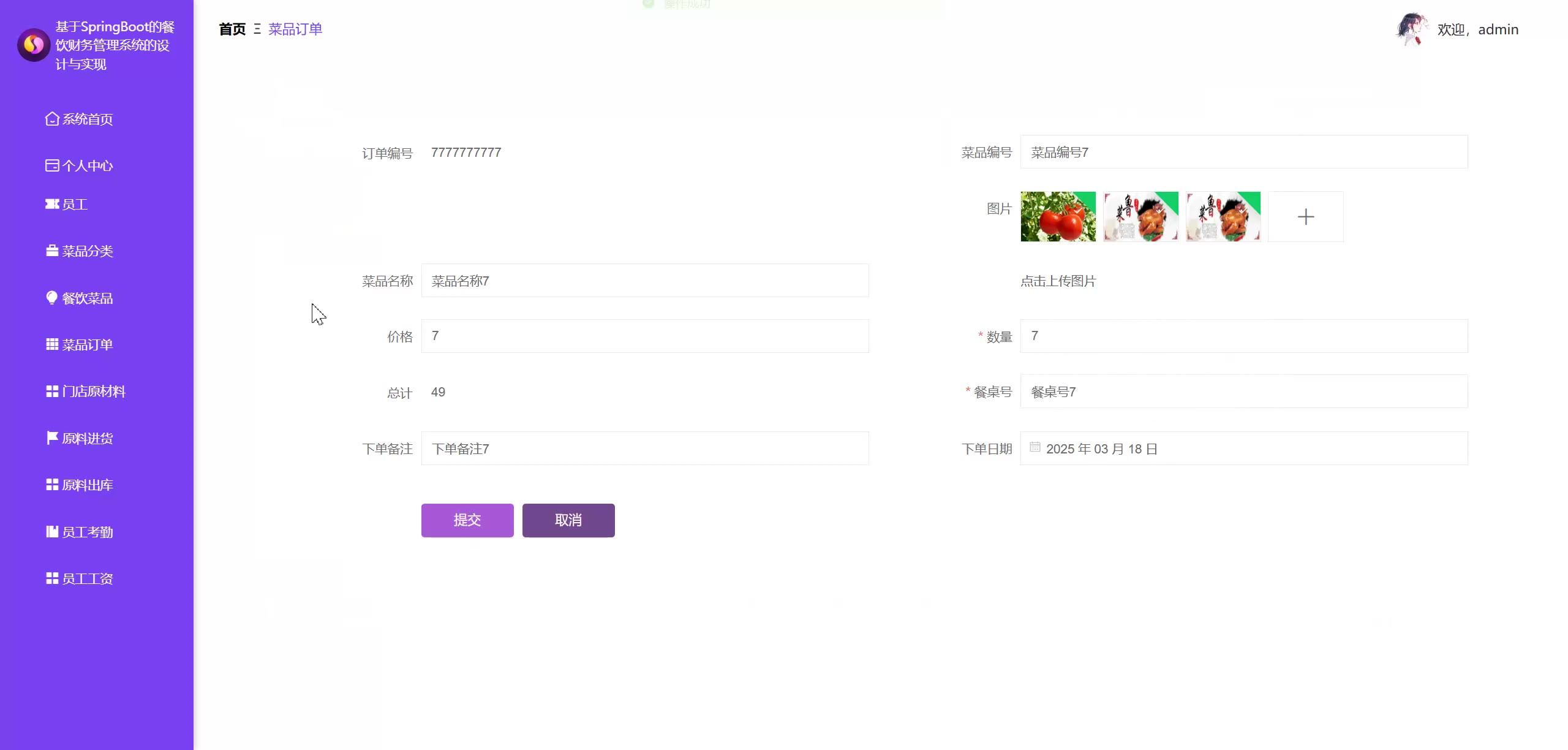Click the lightbulb icon beside 餐饮菜品
The height and width of the screenshot is (750, 1568).
pyautogui.click(x=52, y=298)
